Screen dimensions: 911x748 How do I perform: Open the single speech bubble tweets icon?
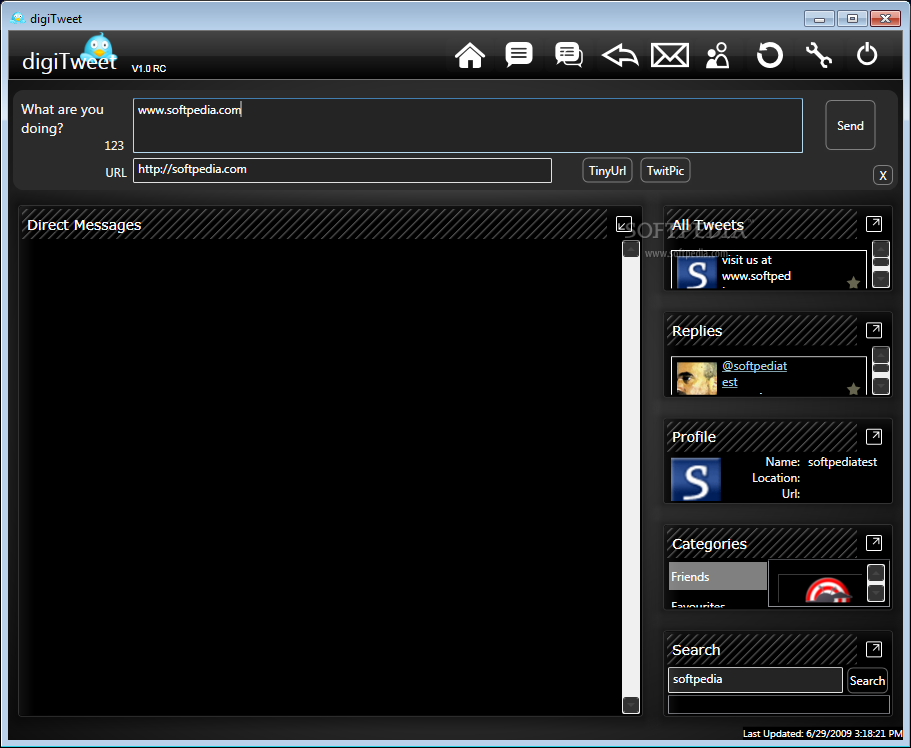(x=519, y=55)
